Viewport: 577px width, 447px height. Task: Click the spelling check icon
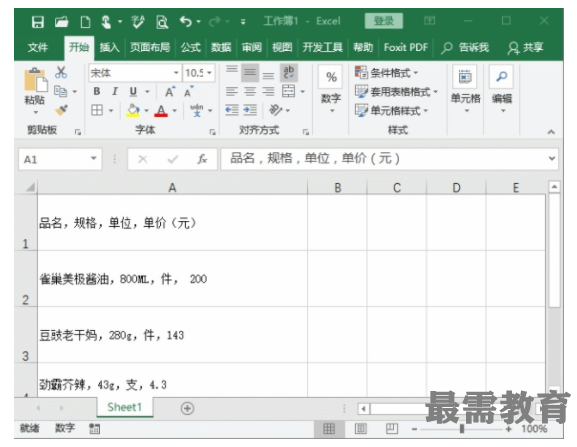(138, 22)
